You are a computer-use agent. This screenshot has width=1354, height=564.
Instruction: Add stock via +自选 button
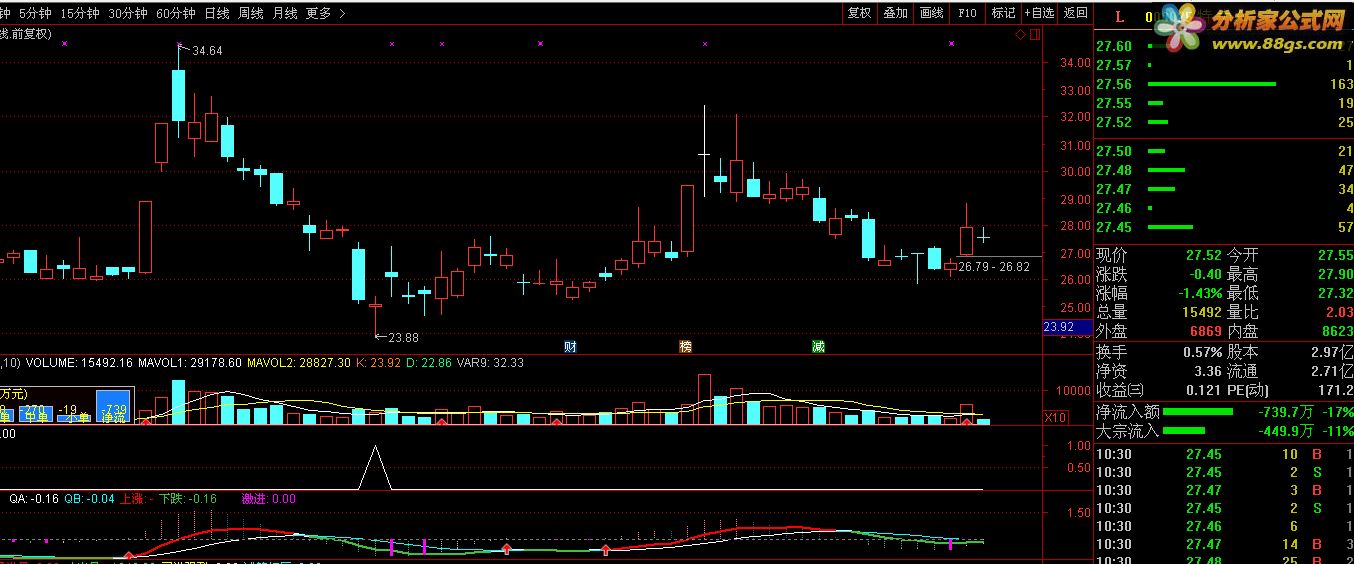(1039, 13)
